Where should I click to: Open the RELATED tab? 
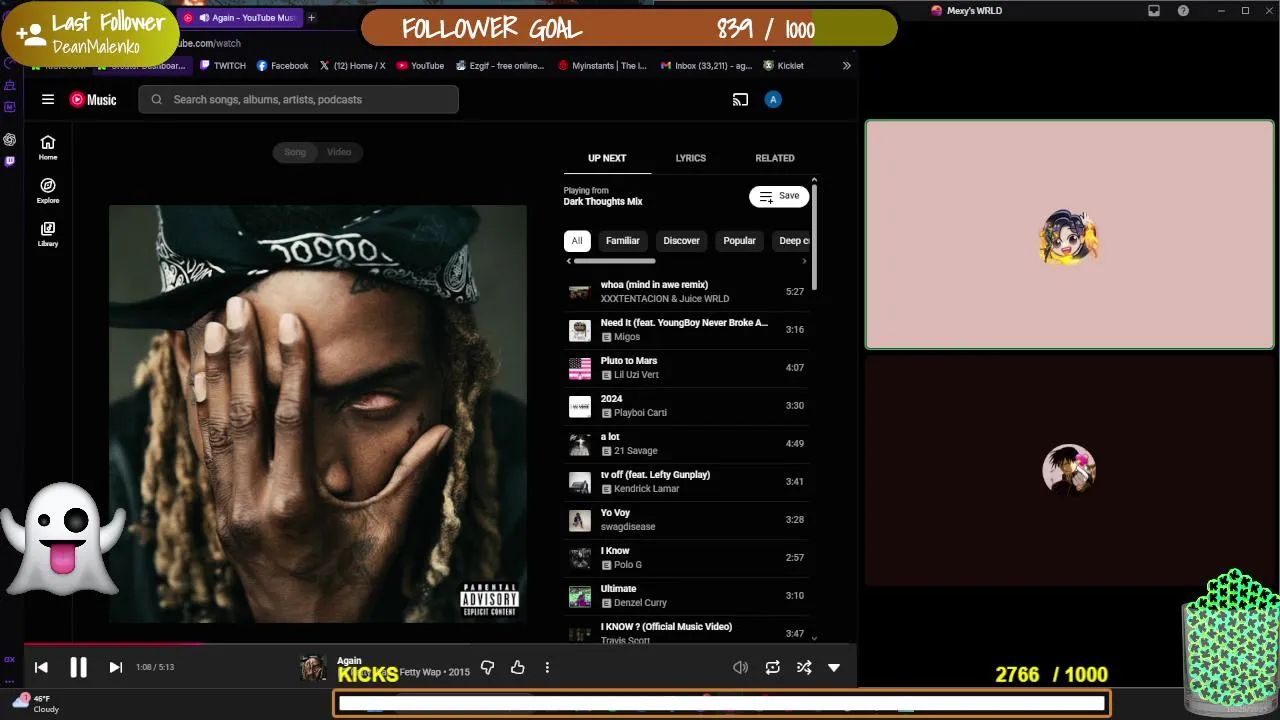tap(775, 158)
